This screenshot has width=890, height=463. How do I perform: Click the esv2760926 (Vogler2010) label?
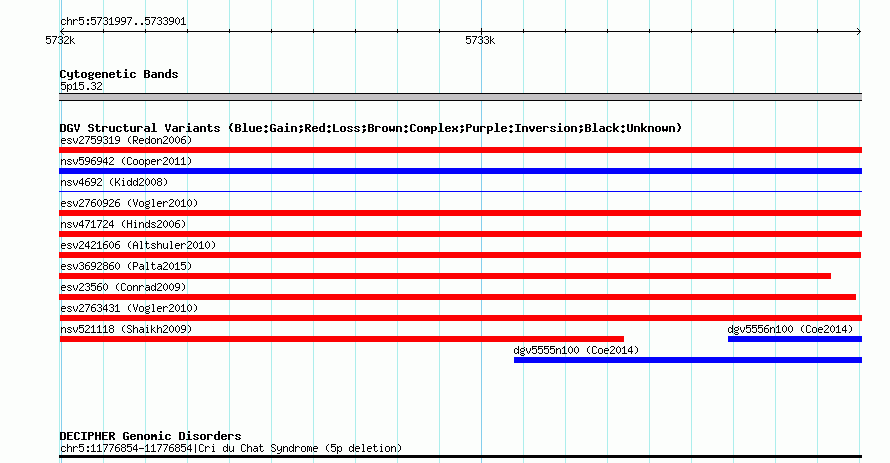[x=129, y=203]
